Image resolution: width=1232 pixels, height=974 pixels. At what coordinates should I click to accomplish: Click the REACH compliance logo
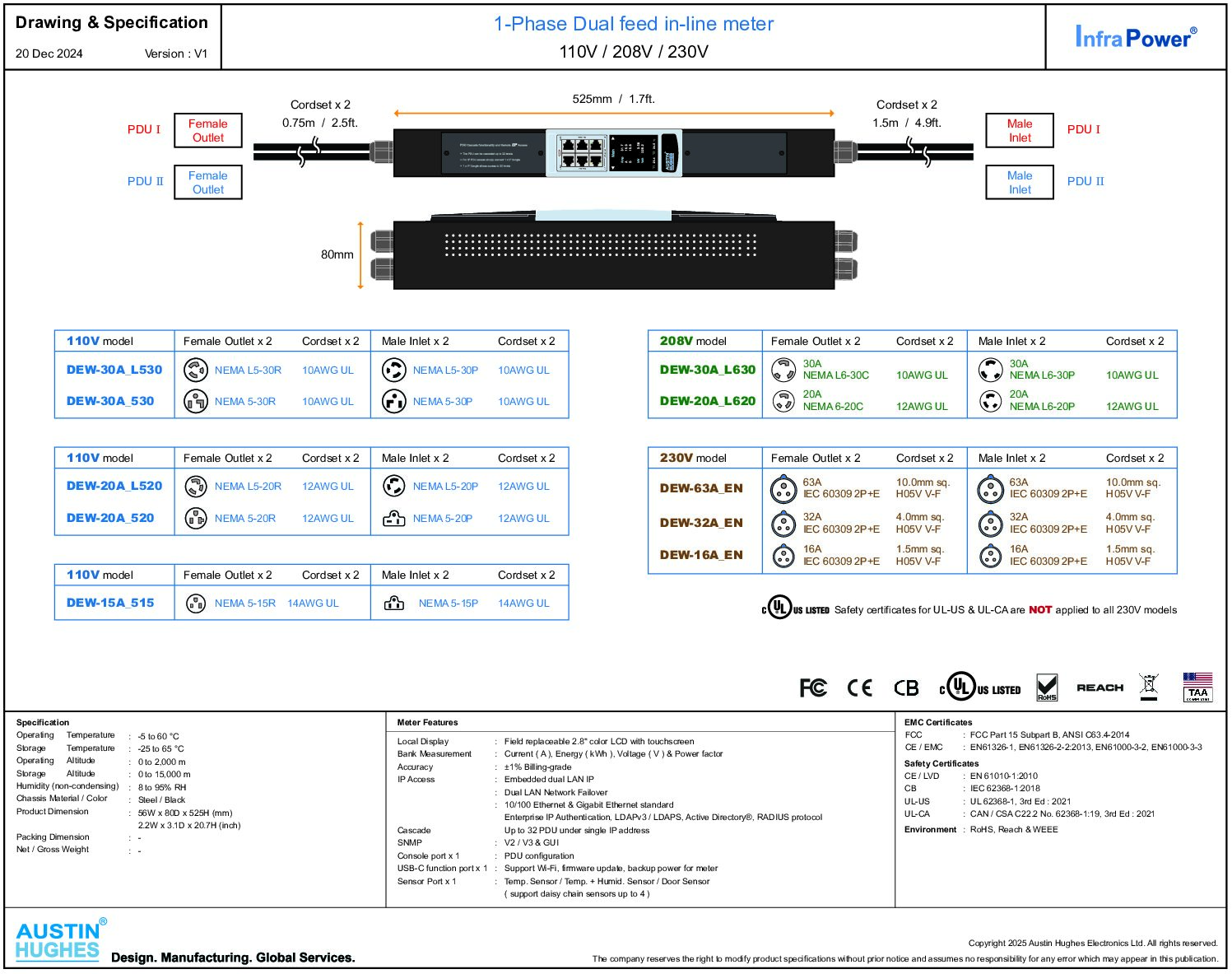[x=1100, y=687]
